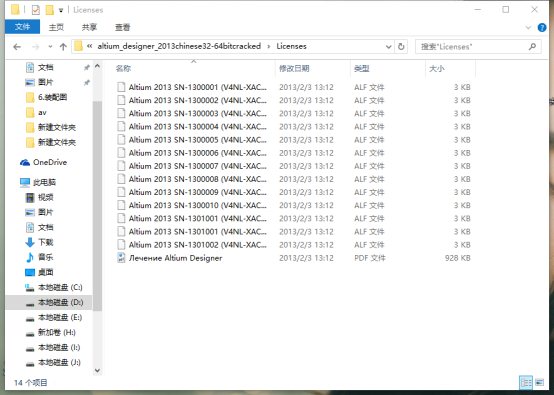
Task: Go up one folder level
Action: tap(63, 47)
